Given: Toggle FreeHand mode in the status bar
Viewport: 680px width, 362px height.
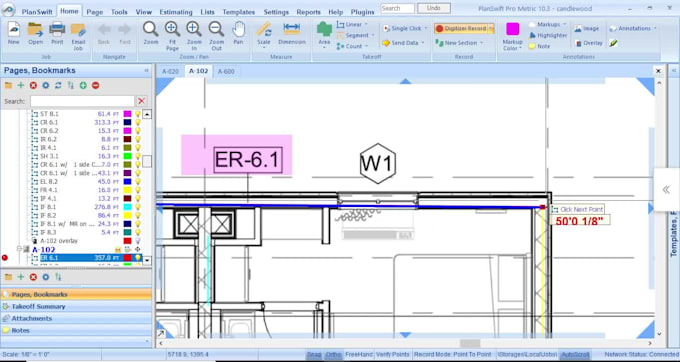Looking at the screenshot, I should coord(359,354).
